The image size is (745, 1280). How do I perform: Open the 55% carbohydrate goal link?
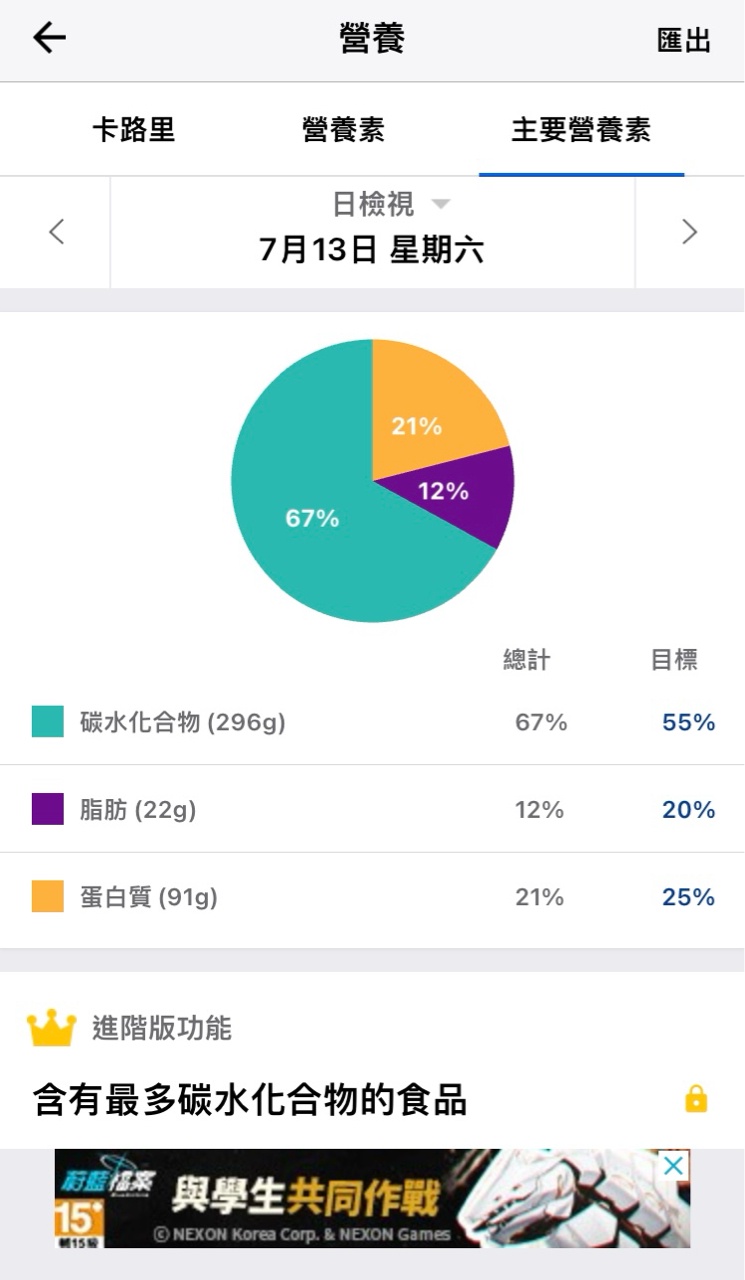688,722
